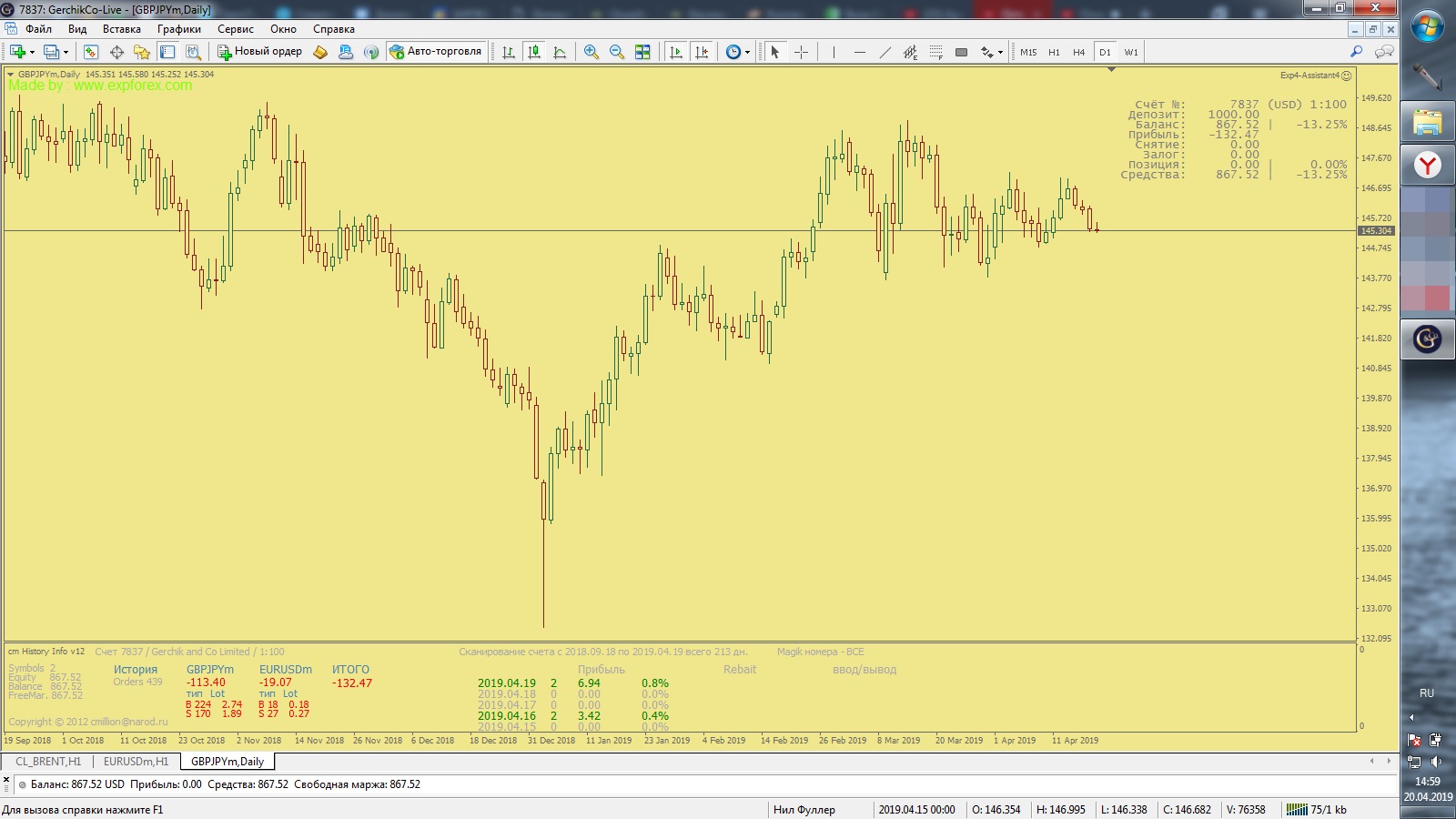Switch chart to candlestick mode

(x=534, y=52)
